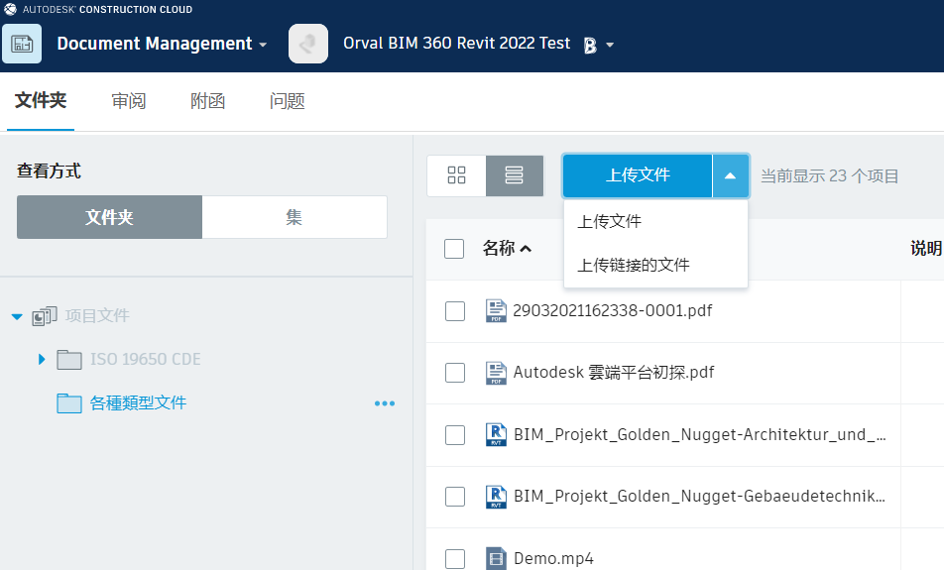Open the 审阅 tab
The image size is (944, 570).
point(128,101)
